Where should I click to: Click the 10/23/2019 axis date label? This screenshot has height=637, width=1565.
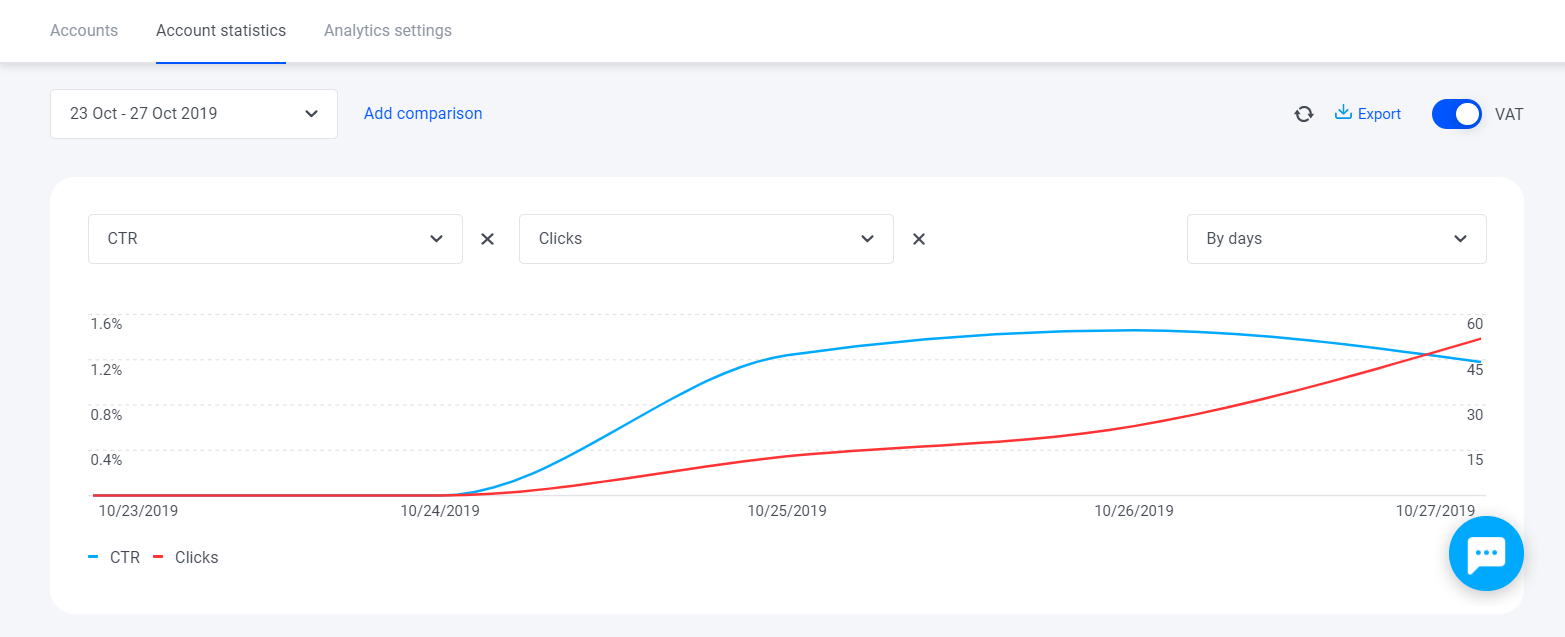(x=138, y=511)
